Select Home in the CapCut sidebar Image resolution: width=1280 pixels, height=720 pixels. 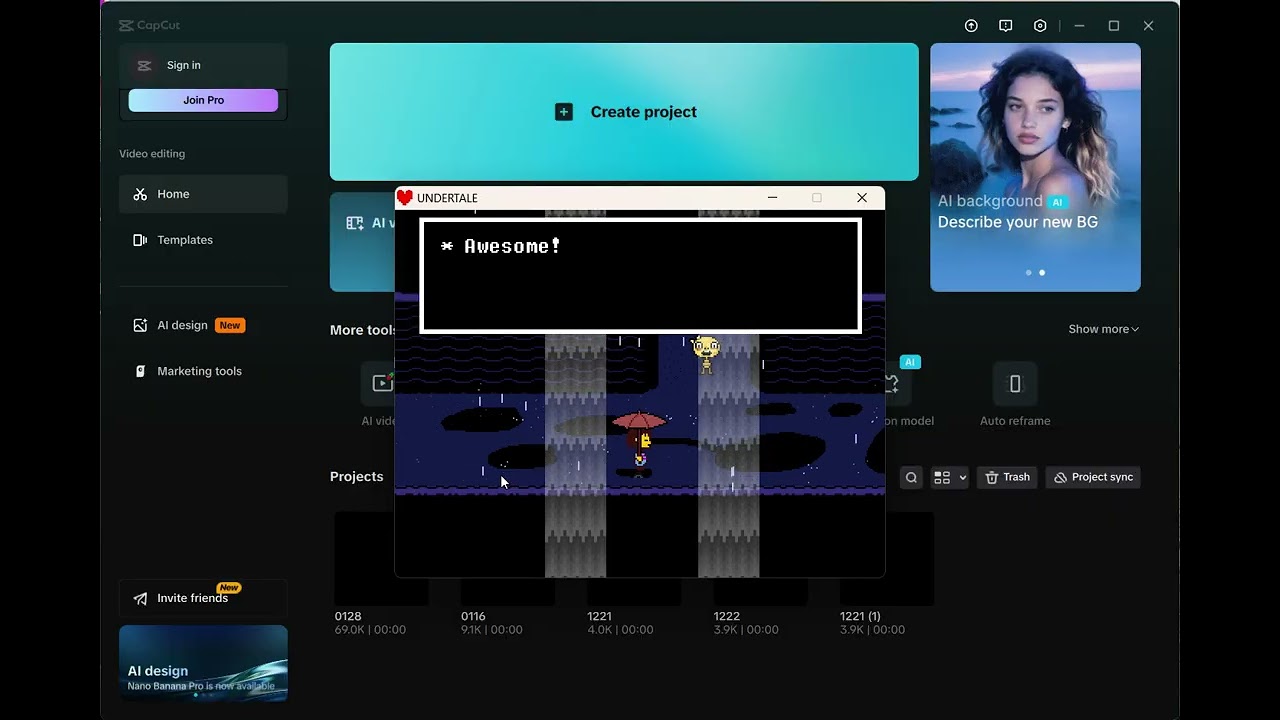(203, 194)
